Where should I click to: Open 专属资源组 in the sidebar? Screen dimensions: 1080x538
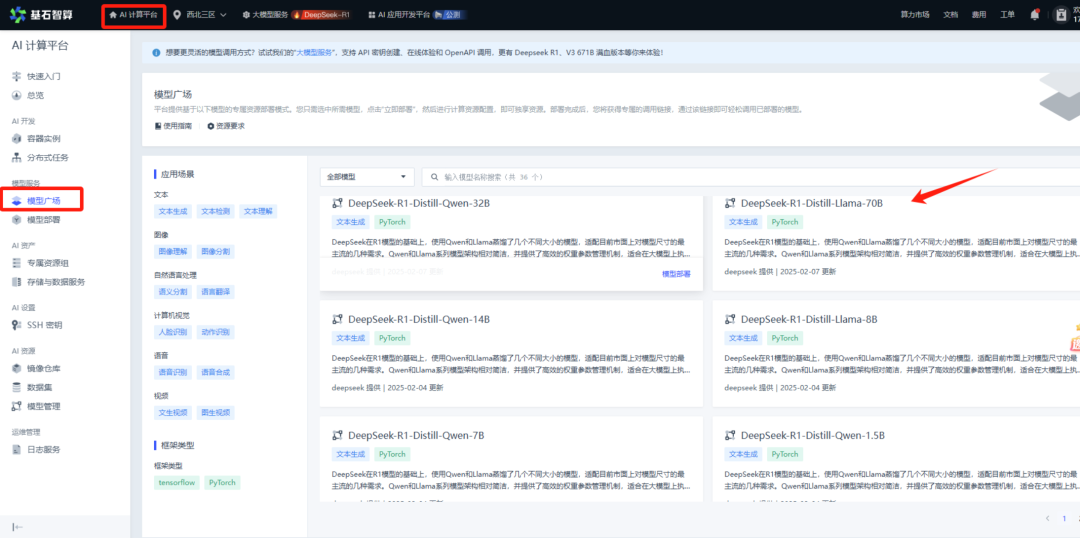click(x=48, y=262)
